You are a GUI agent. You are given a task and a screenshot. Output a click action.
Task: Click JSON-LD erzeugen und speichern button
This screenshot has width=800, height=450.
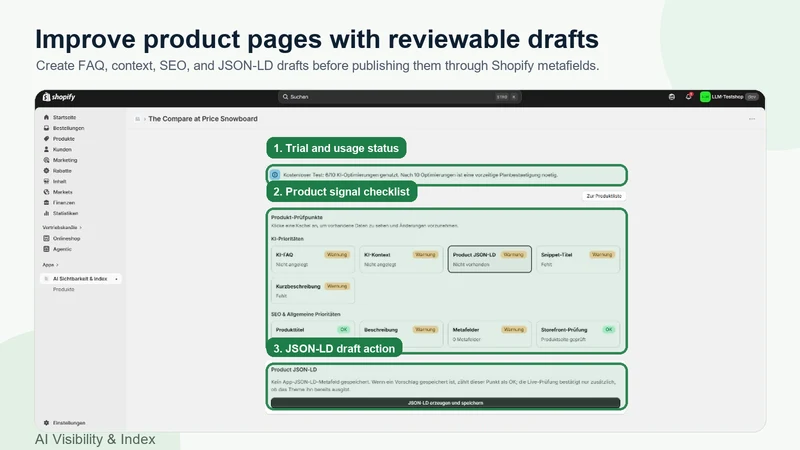(445, 403)
